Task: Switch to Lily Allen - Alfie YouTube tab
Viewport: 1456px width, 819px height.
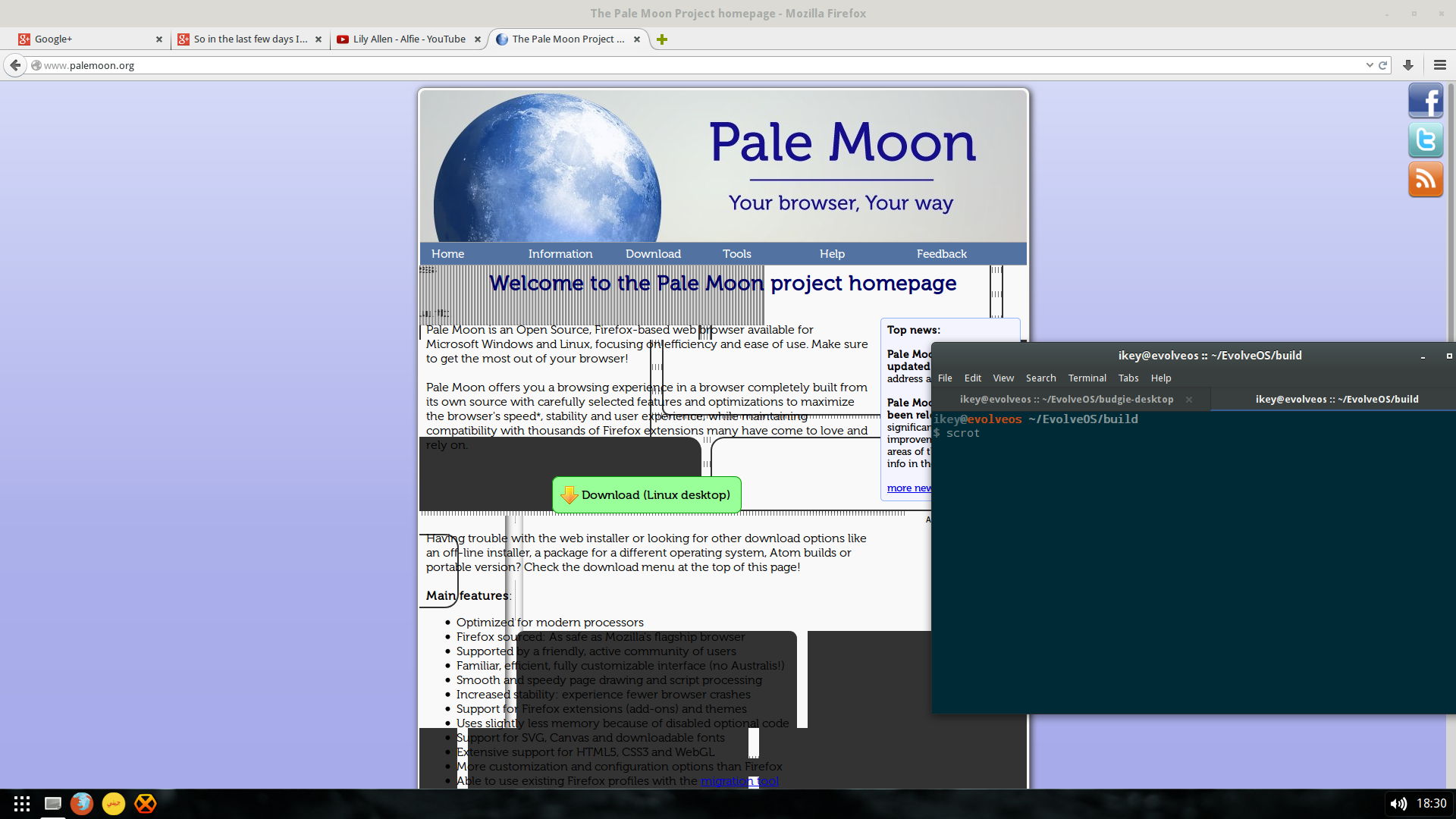Action: click(x=408, y=39)
